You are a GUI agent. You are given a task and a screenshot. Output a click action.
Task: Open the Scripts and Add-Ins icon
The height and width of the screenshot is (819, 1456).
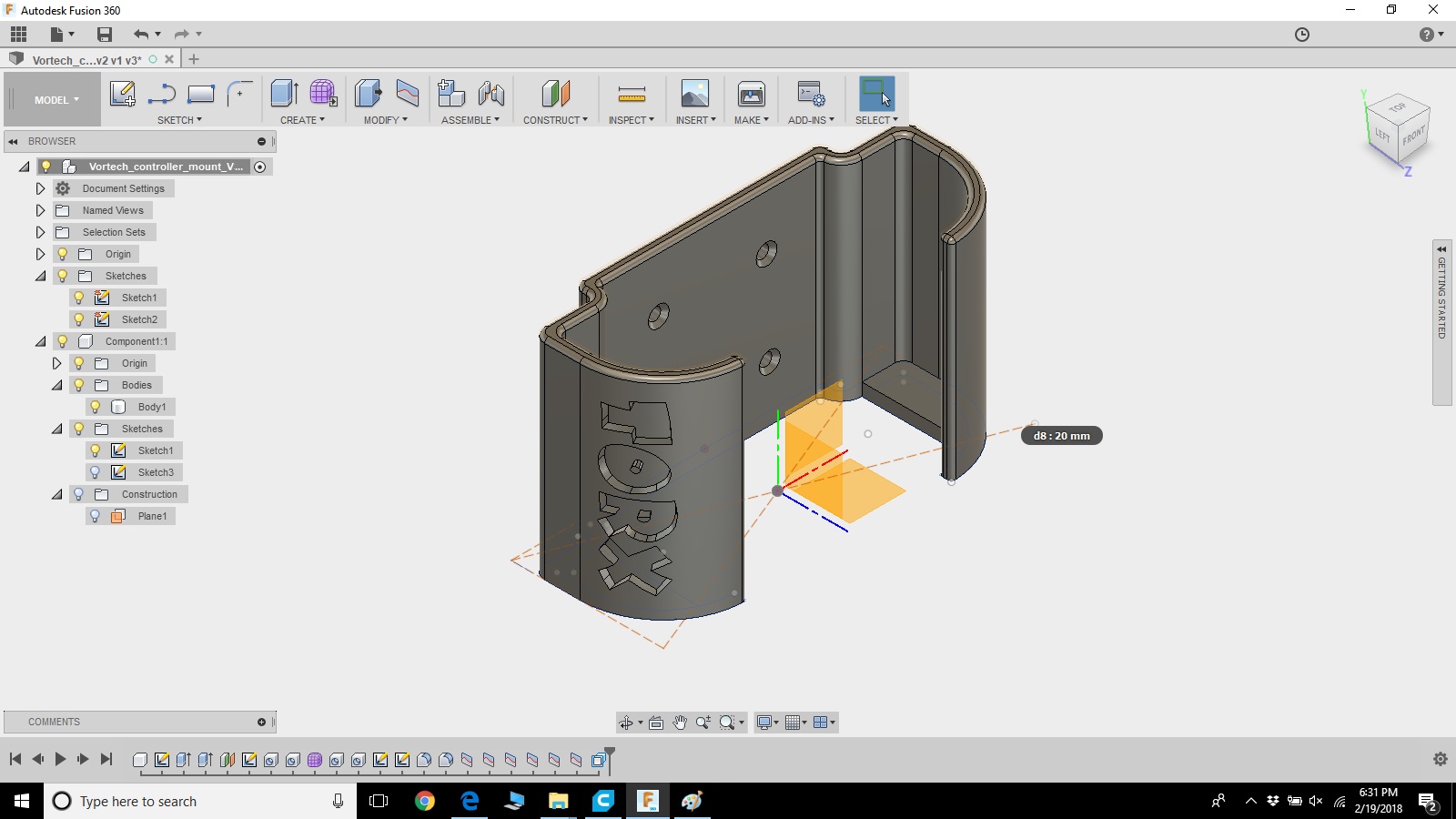coord(811,93)
